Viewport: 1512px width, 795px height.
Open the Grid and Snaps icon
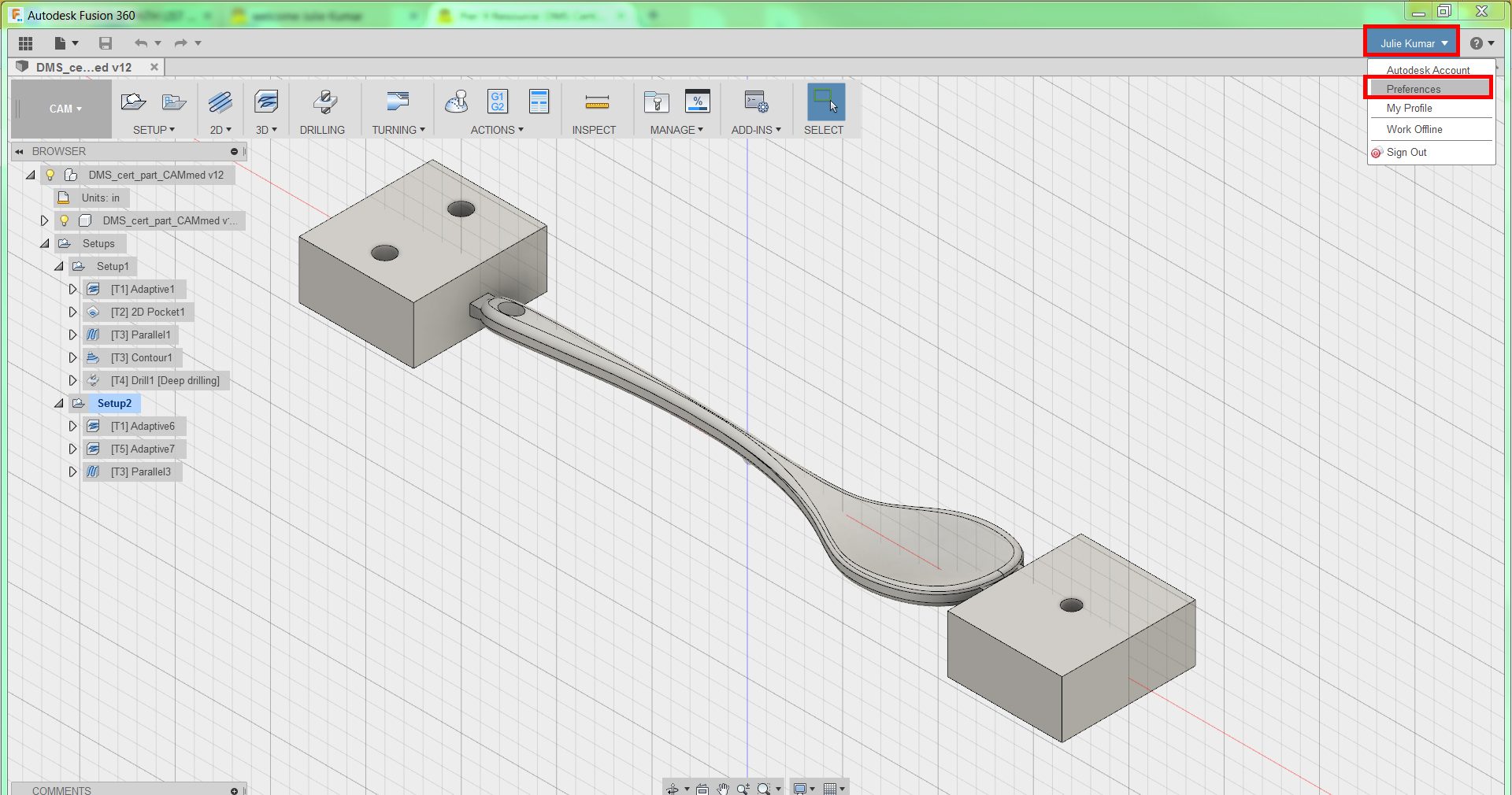[x=830, y=788]
